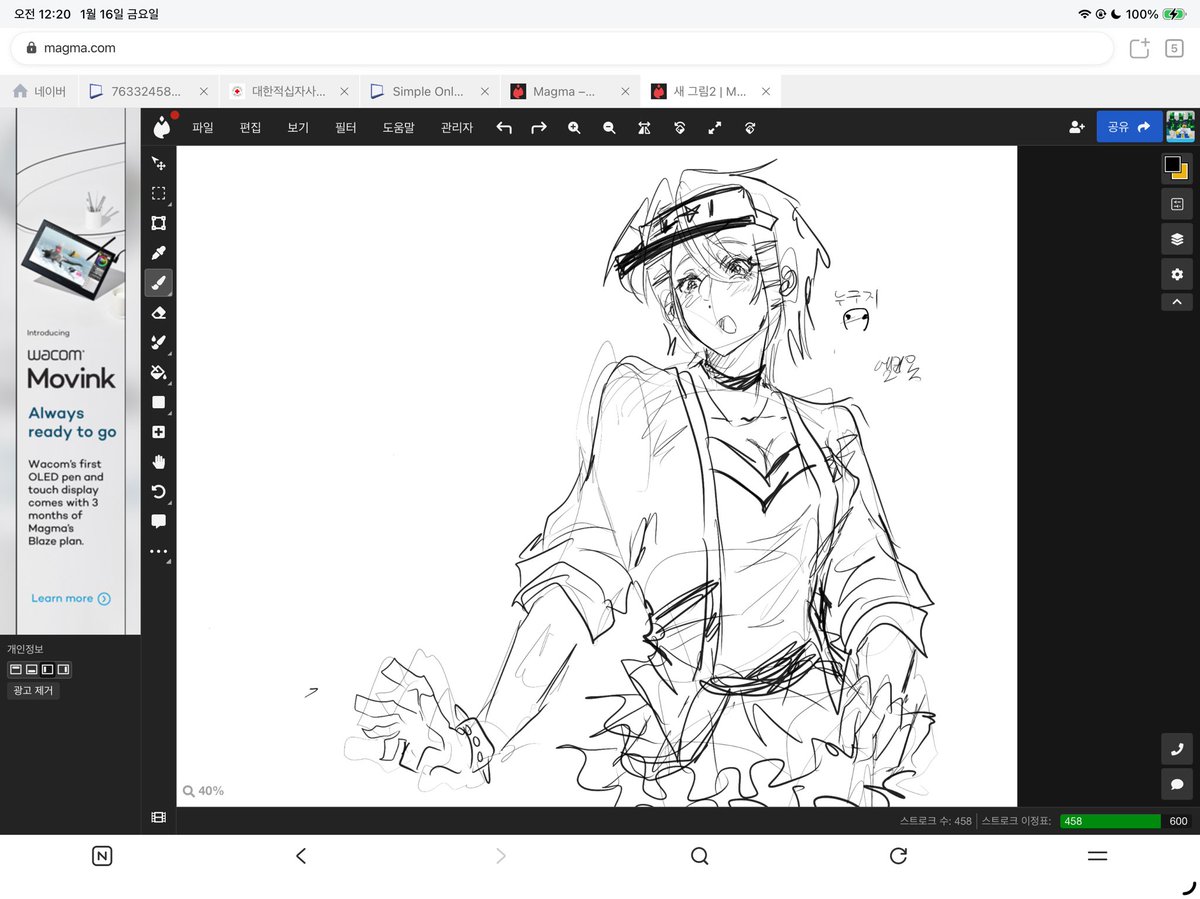
Task: Open the 도움말 menu
Action: point(399,128)
